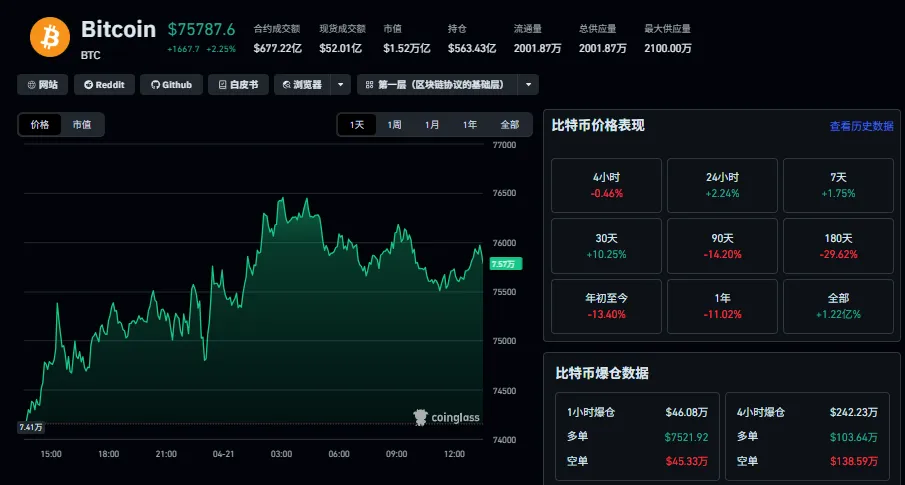Select the 1天 time range tab
Image resolution: width=905 pixels, height=485 pixels.
pyautogui.click(x=357, y=125)
